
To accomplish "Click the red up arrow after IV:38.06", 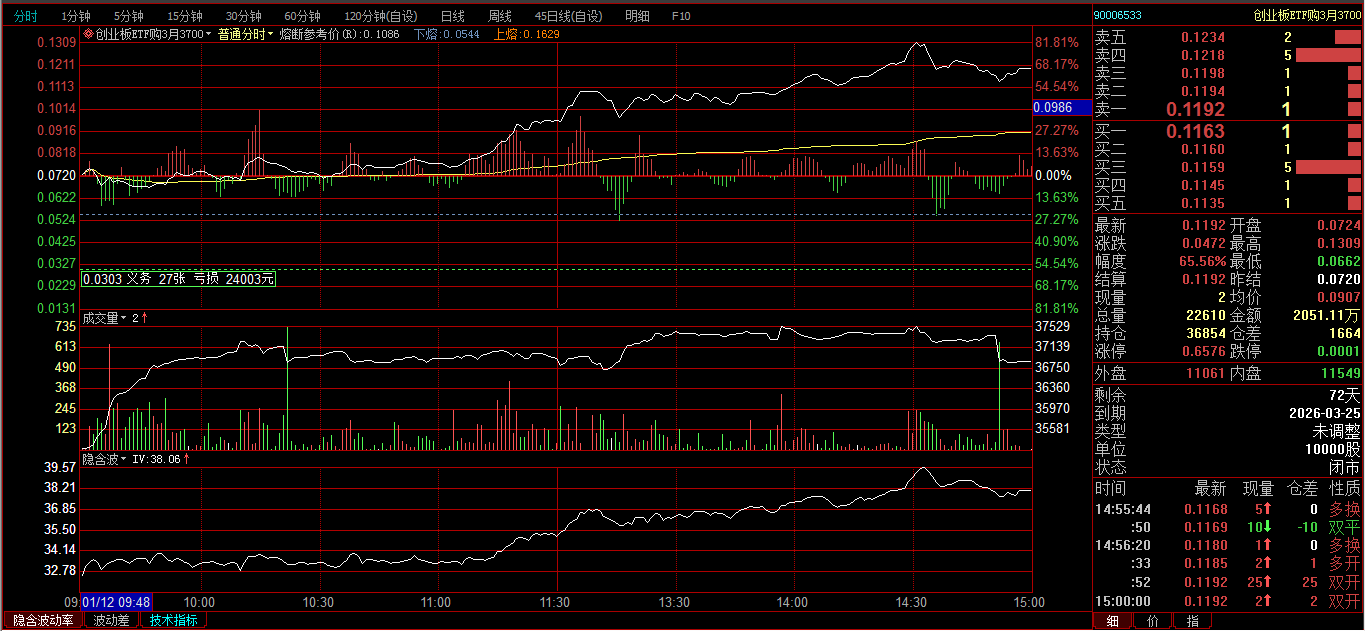I will [187, 459].
